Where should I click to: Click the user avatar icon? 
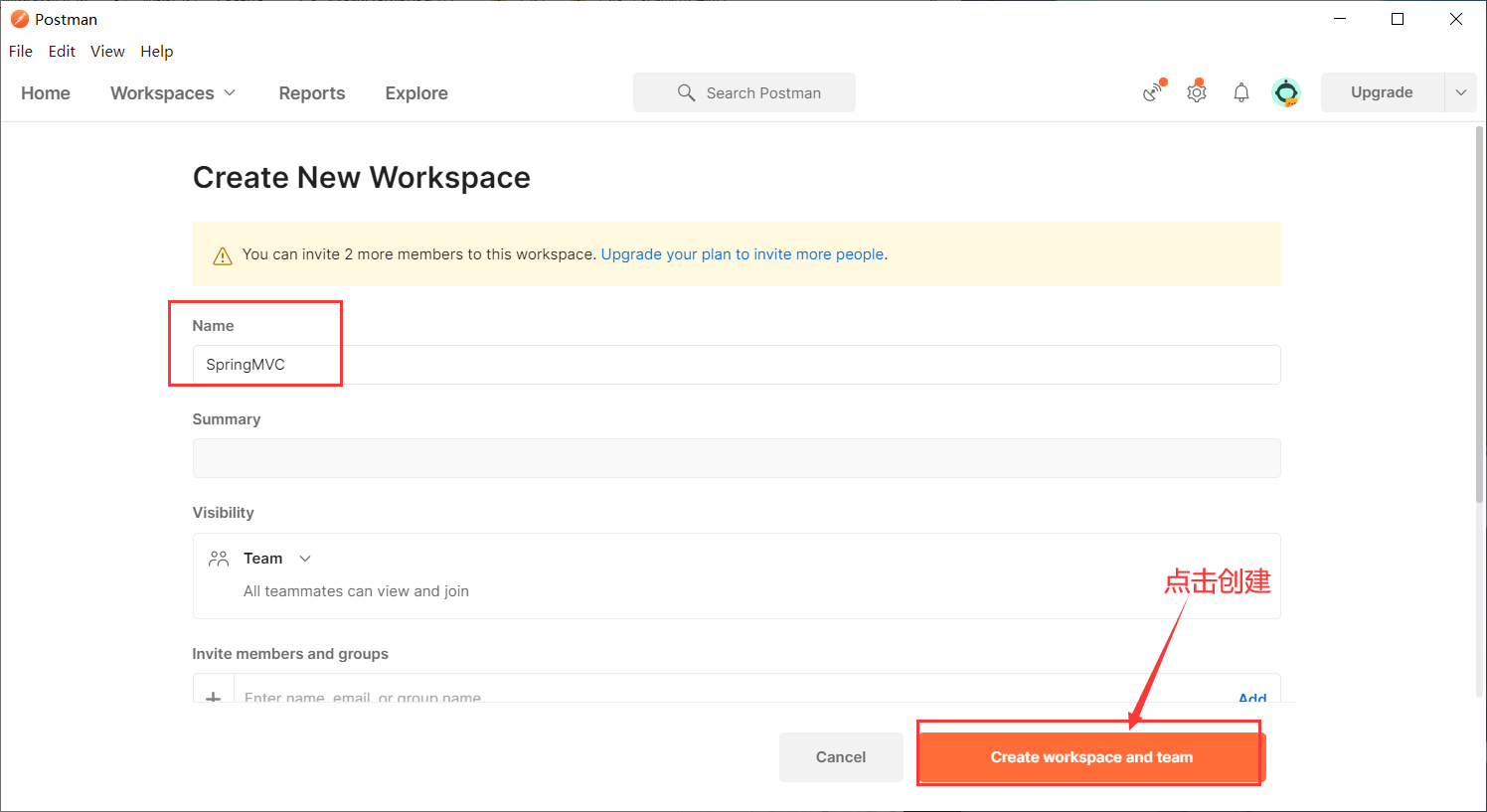[x=1286, y=92]
